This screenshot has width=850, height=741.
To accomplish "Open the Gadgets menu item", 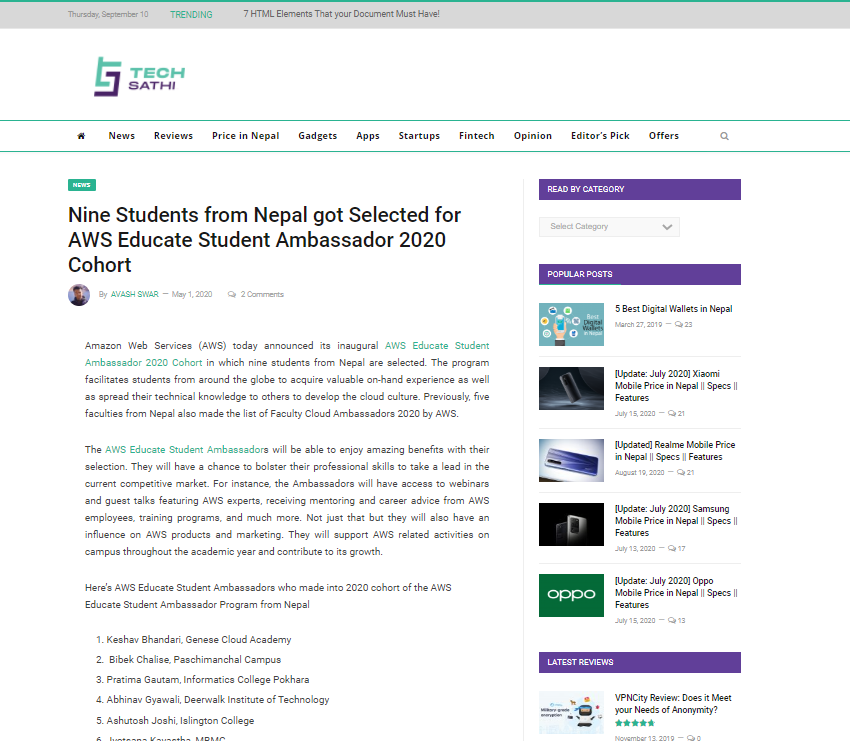I will (318, 136).
